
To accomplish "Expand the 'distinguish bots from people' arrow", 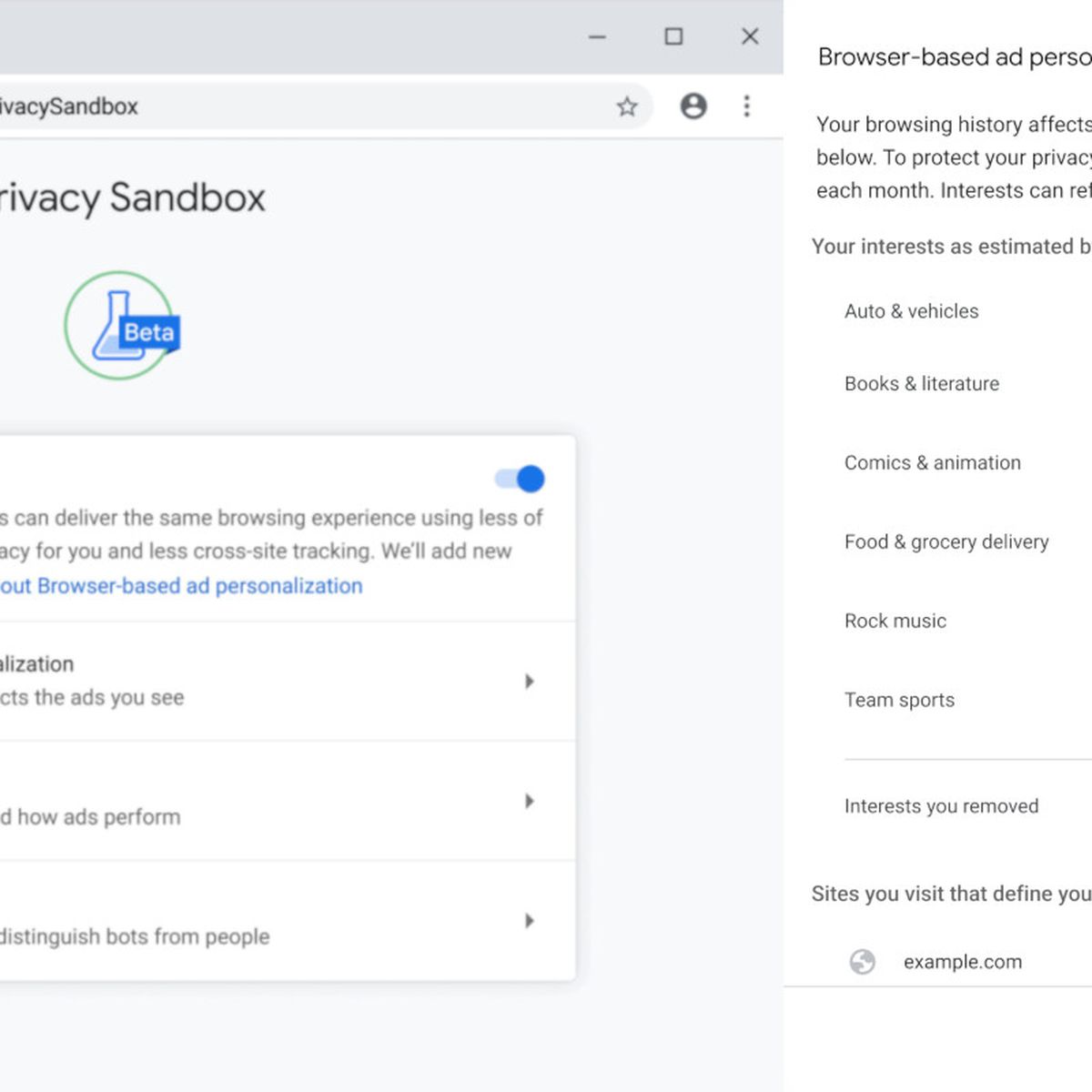I will point(530,921).
